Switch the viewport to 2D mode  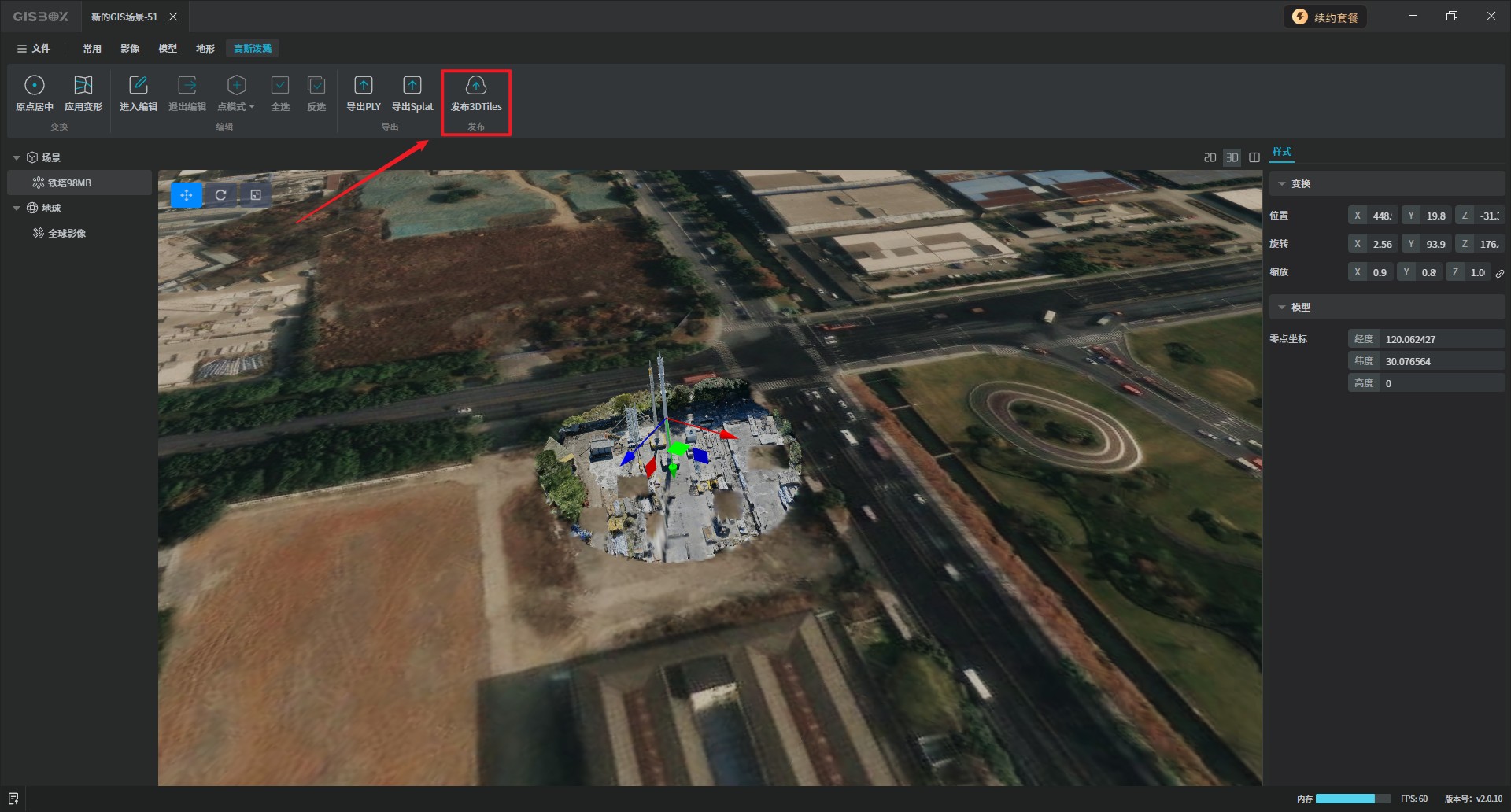(x=1210, y=157)
